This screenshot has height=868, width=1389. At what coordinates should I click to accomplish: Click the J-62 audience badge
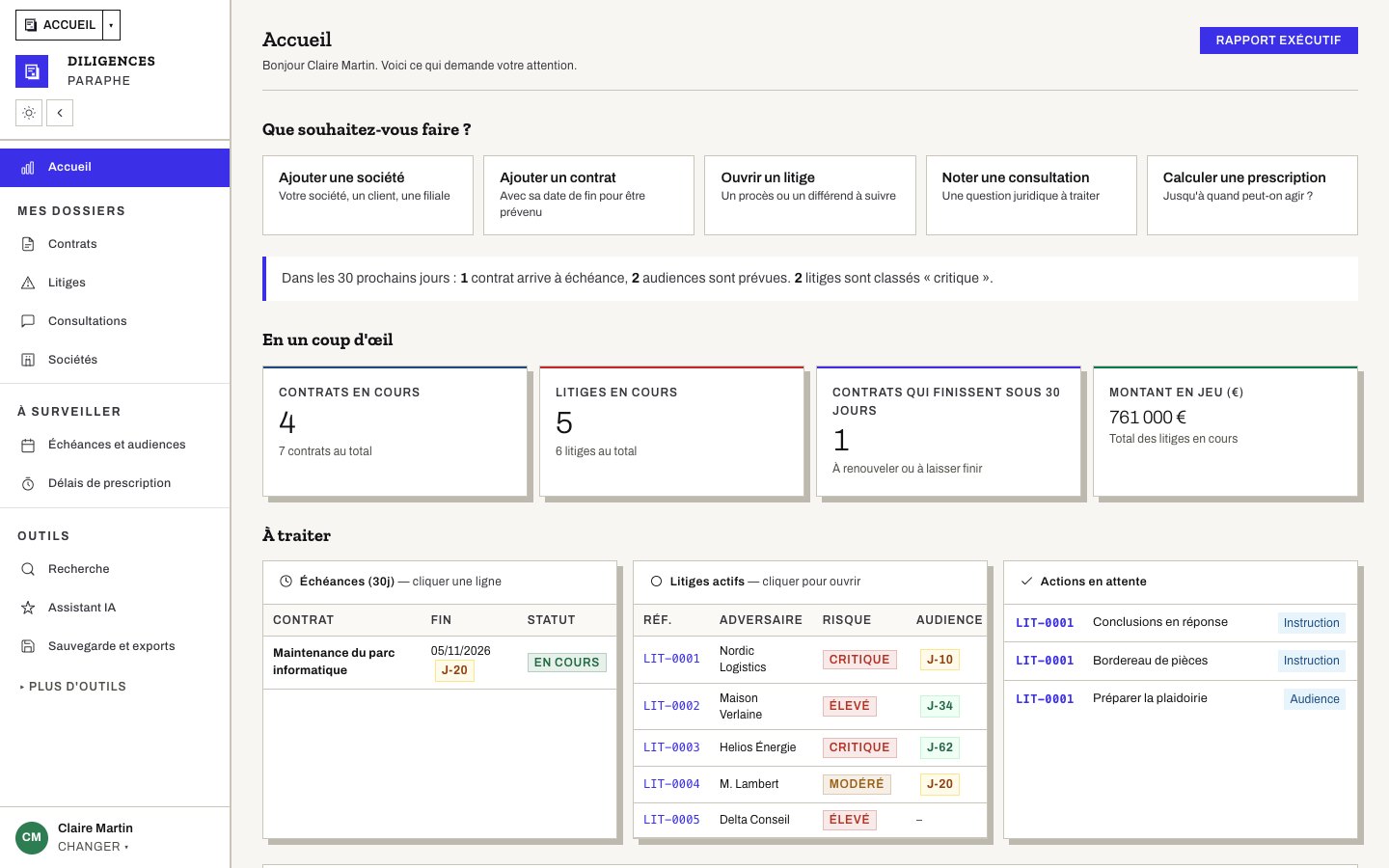tap(940, 747)
